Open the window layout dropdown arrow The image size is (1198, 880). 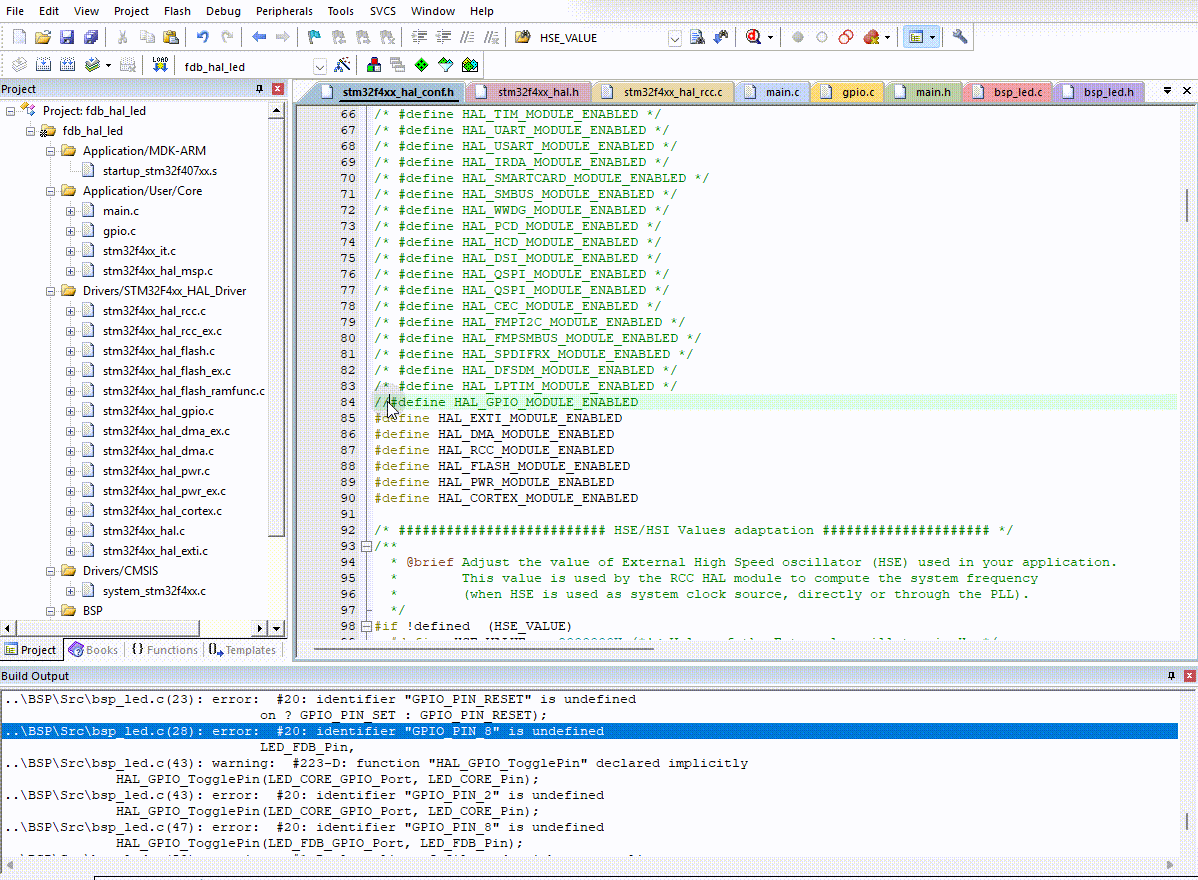pyautogui.click(x=932, y=37)
